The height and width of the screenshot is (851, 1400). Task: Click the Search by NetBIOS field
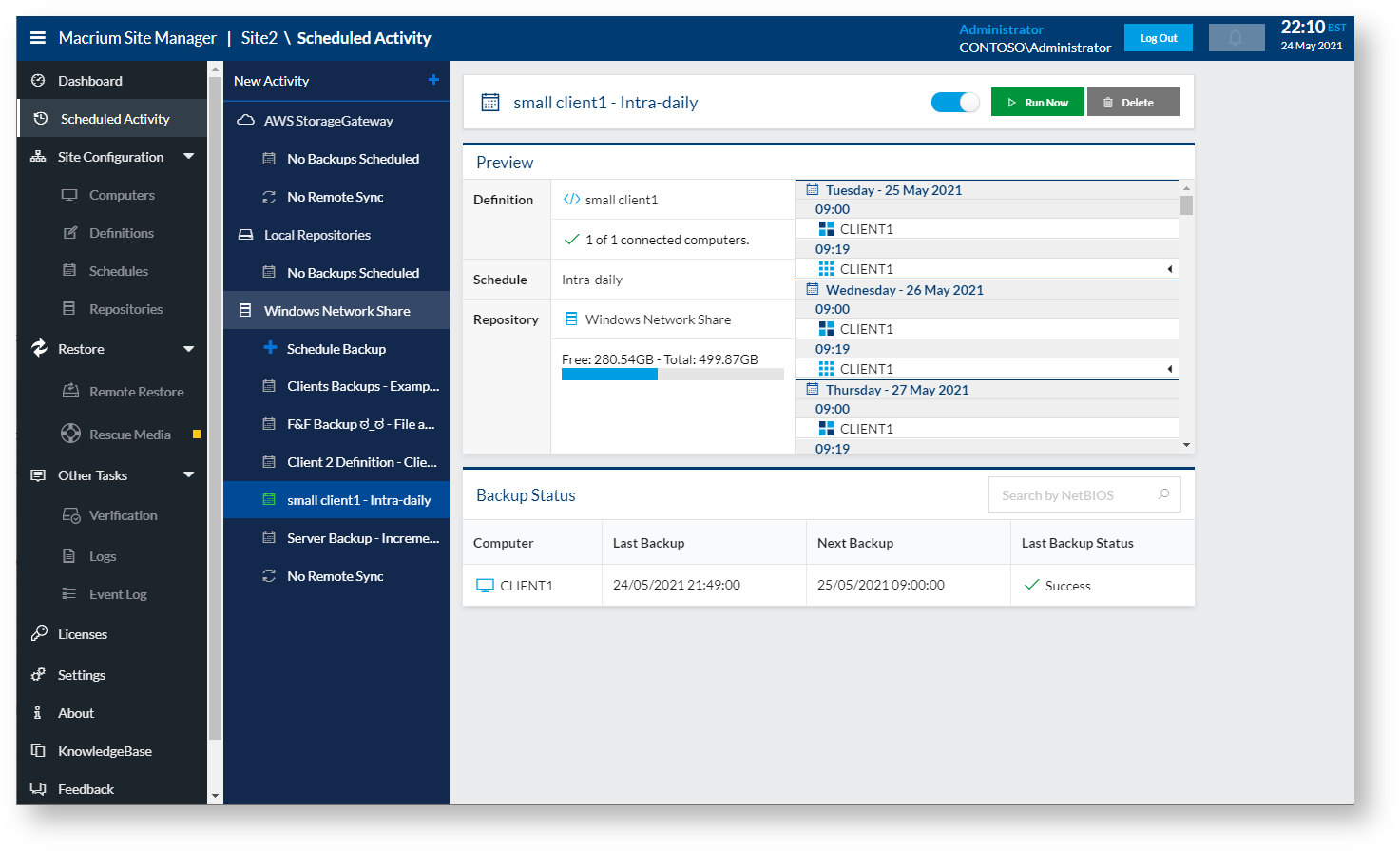click(x=1084, y=494)
